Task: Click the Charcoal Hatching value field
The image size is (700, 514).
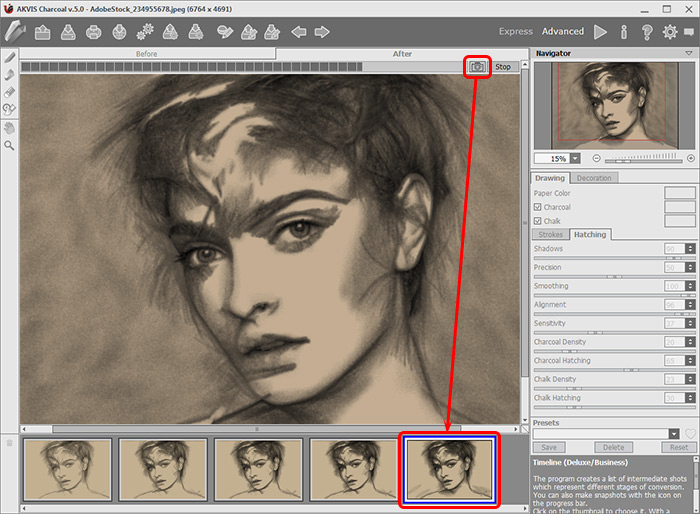Action: point(675,361)
